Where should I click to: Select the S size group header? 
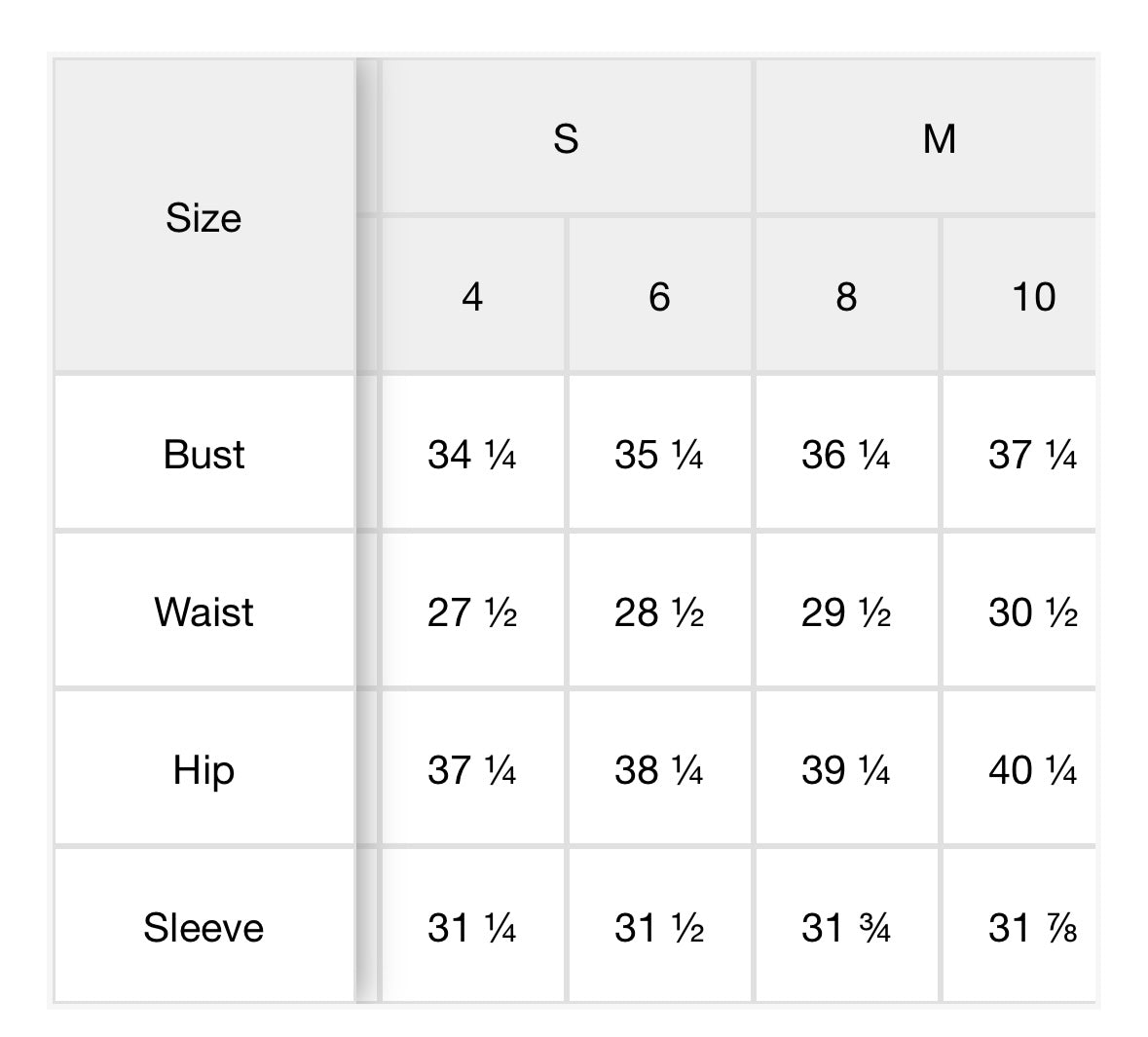566,138
